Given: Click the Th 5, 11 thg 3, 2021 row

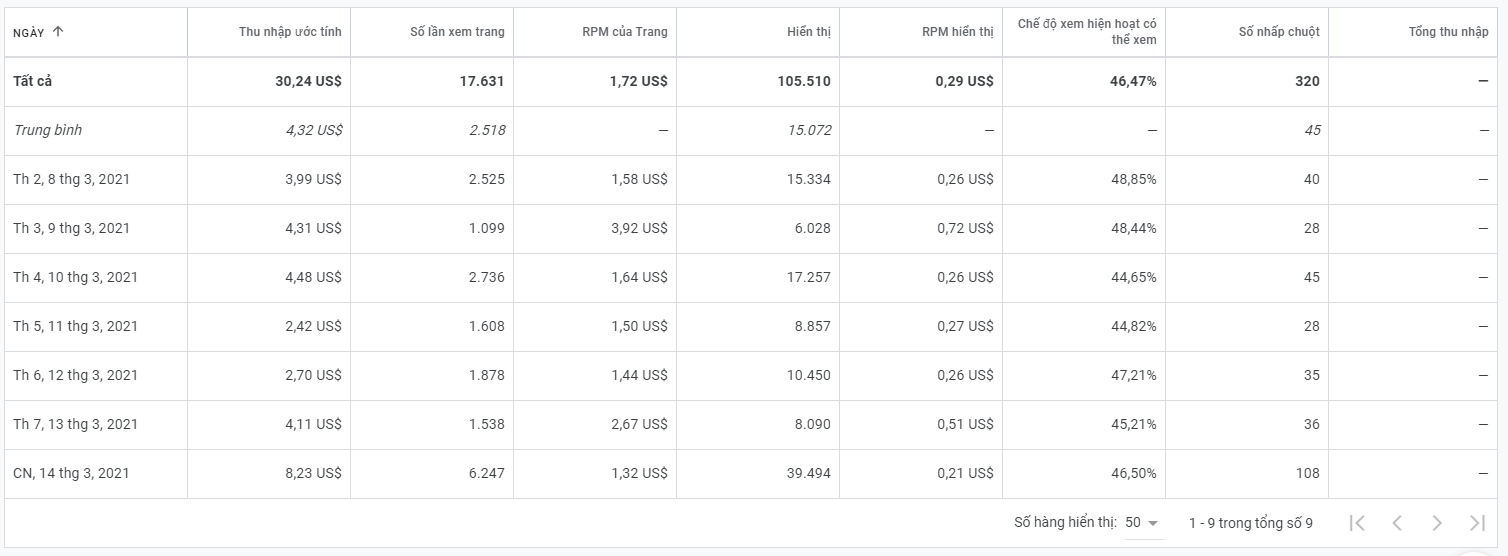Looking at the screenshot, I should pos(75,326).
